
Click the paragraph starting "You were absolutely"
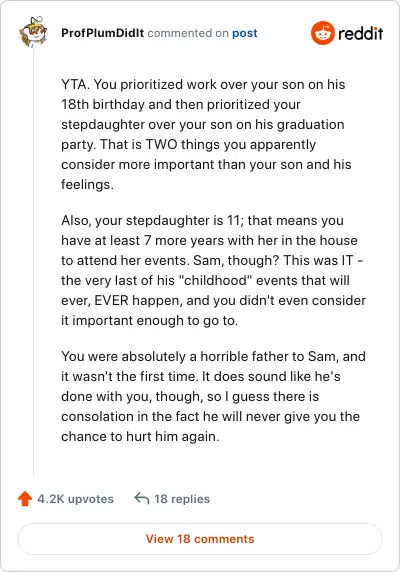(213, 396)
